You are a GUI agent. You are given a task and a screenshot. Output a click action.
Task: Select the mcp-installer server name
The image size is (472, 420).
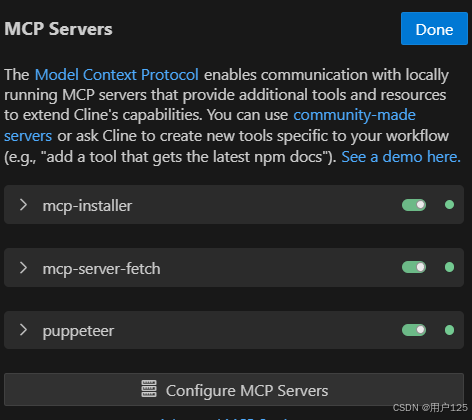pos(87,206)
